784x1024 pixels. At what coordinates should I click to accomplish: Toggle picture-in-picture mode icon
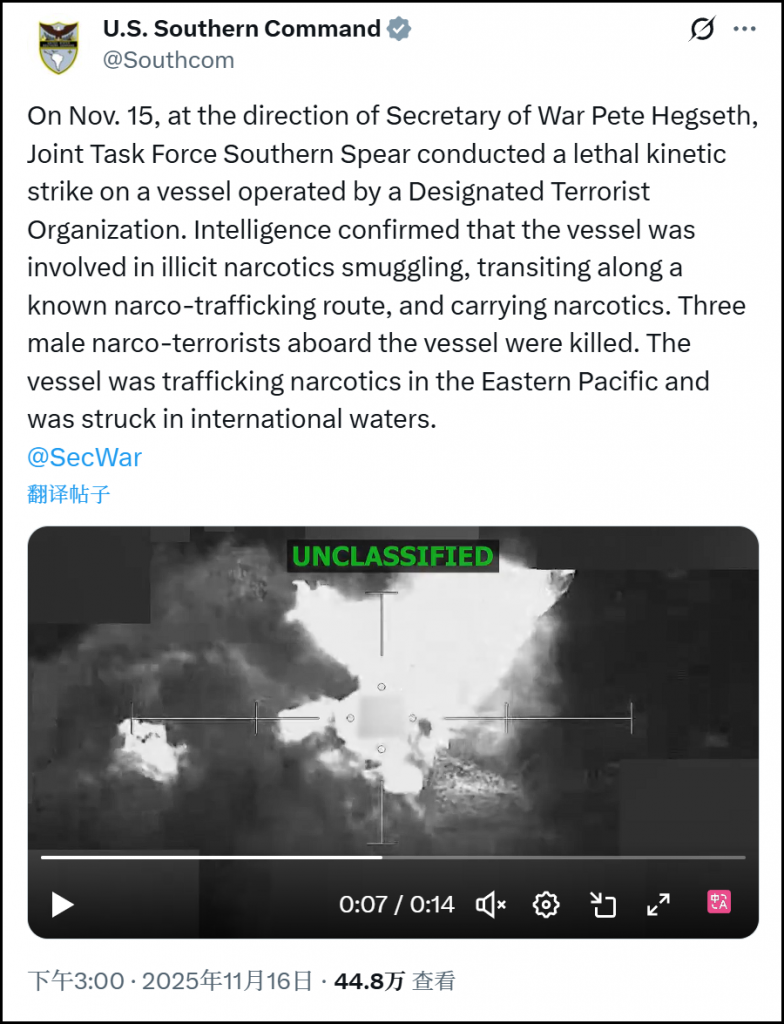coord(603,904)
